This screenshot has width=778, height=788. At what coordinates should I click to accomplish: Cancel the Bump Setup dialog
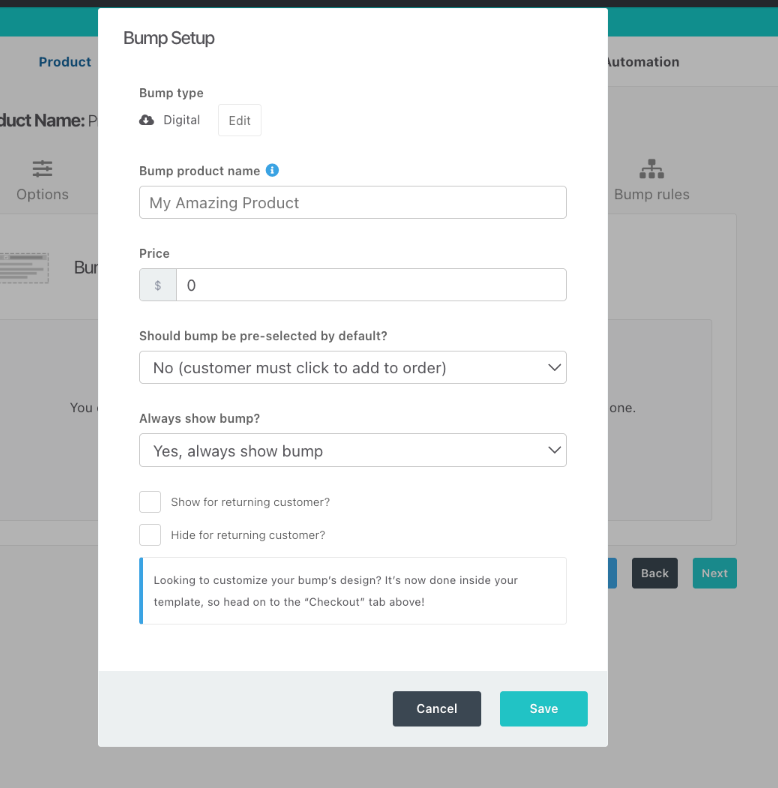[x=436, y=709]
